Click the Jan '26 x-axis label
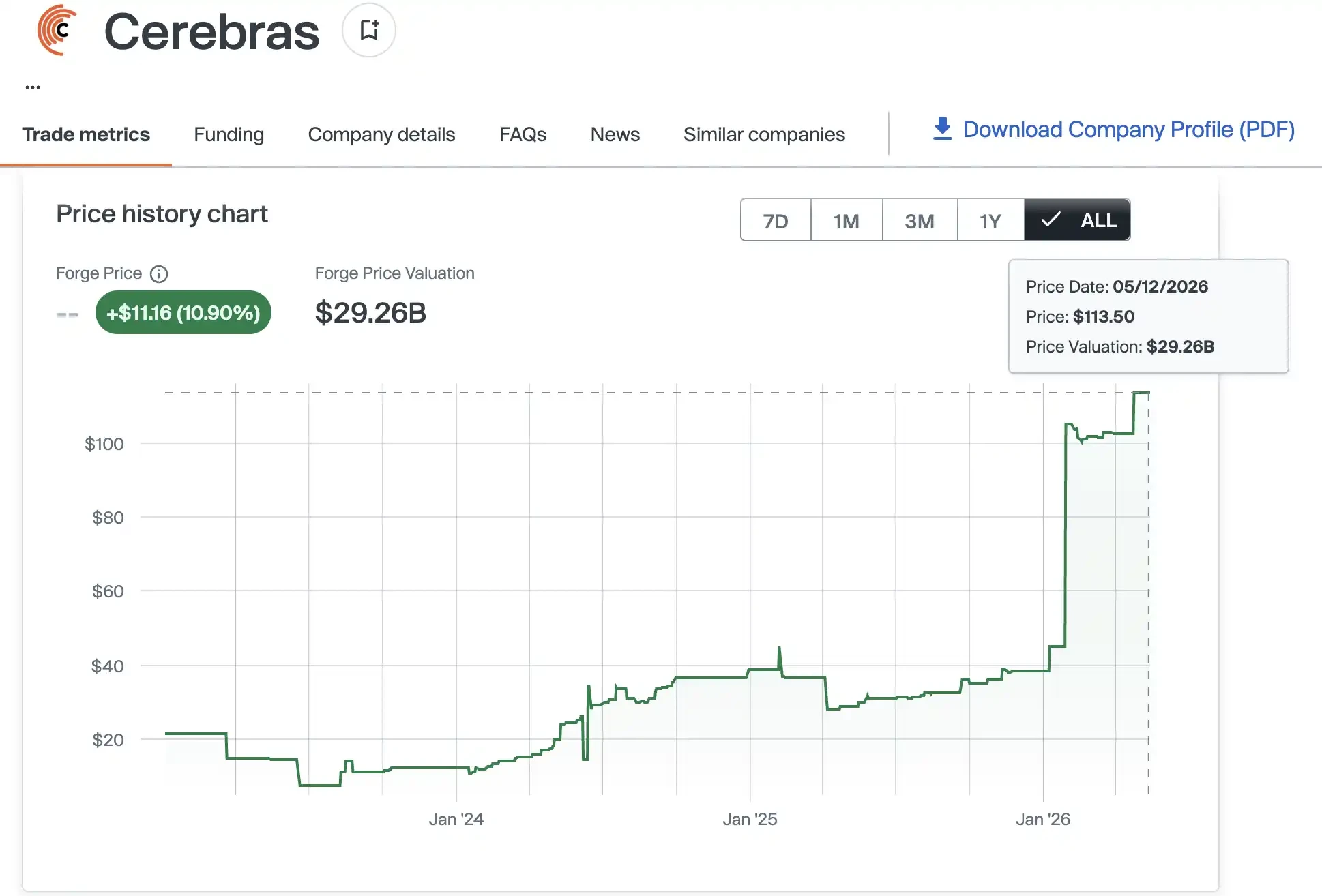This screenshot has height=896, width=1322. (1043, 819)
